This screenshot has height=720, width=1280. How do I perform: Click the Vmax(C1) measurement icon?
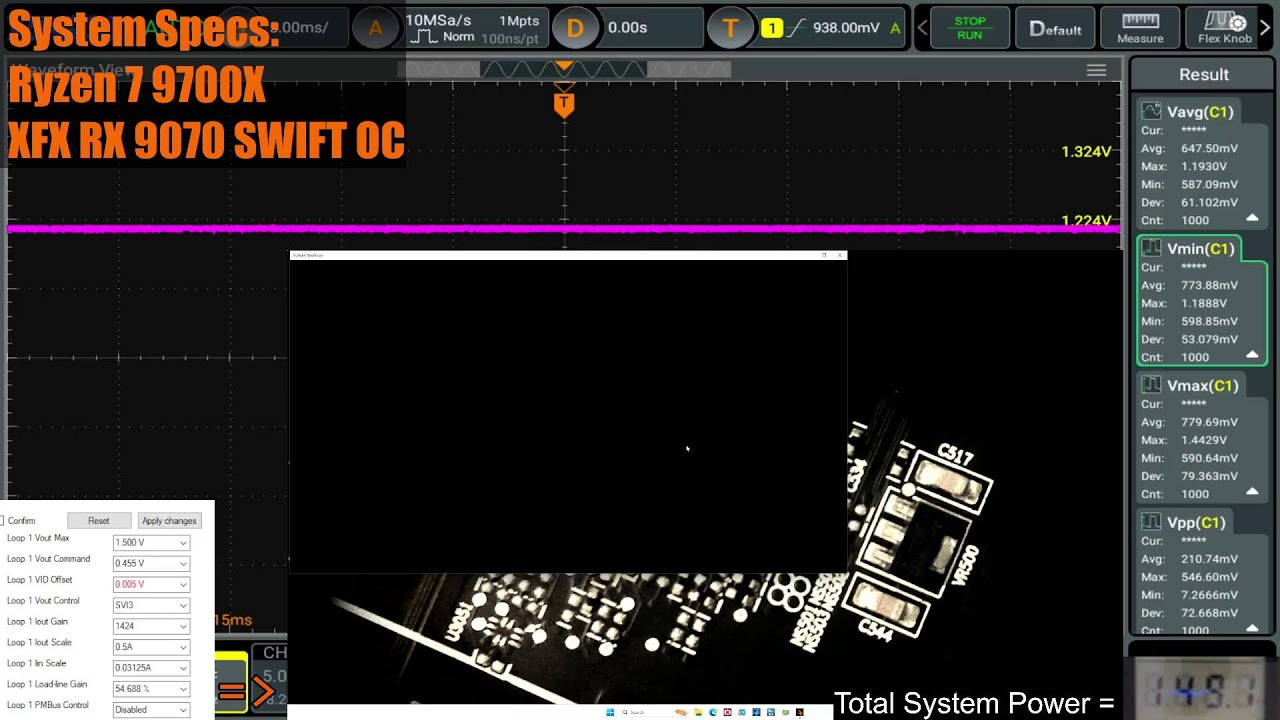[x=1152, y=385]
